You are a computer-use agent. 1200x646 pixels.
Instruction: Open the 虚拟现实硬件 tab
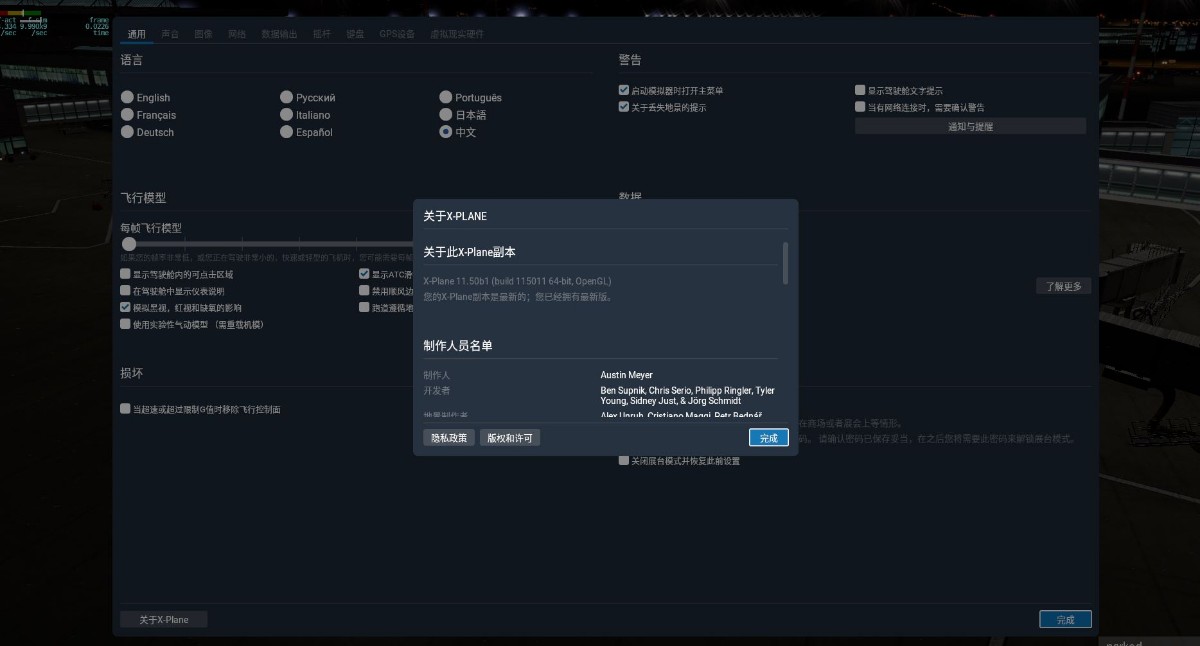tap(457, 34)
